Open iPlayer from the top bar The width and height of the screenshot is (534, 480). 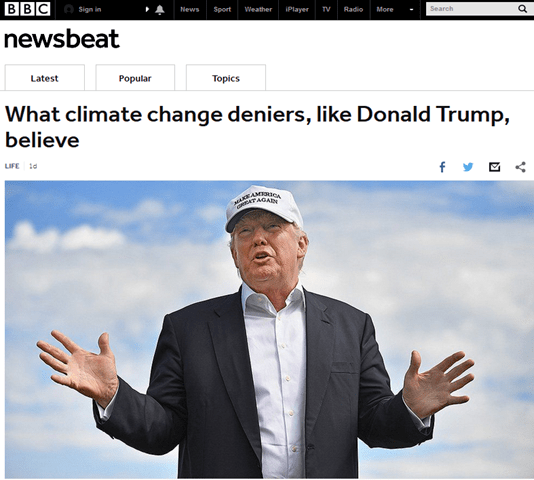pos(297,10)
